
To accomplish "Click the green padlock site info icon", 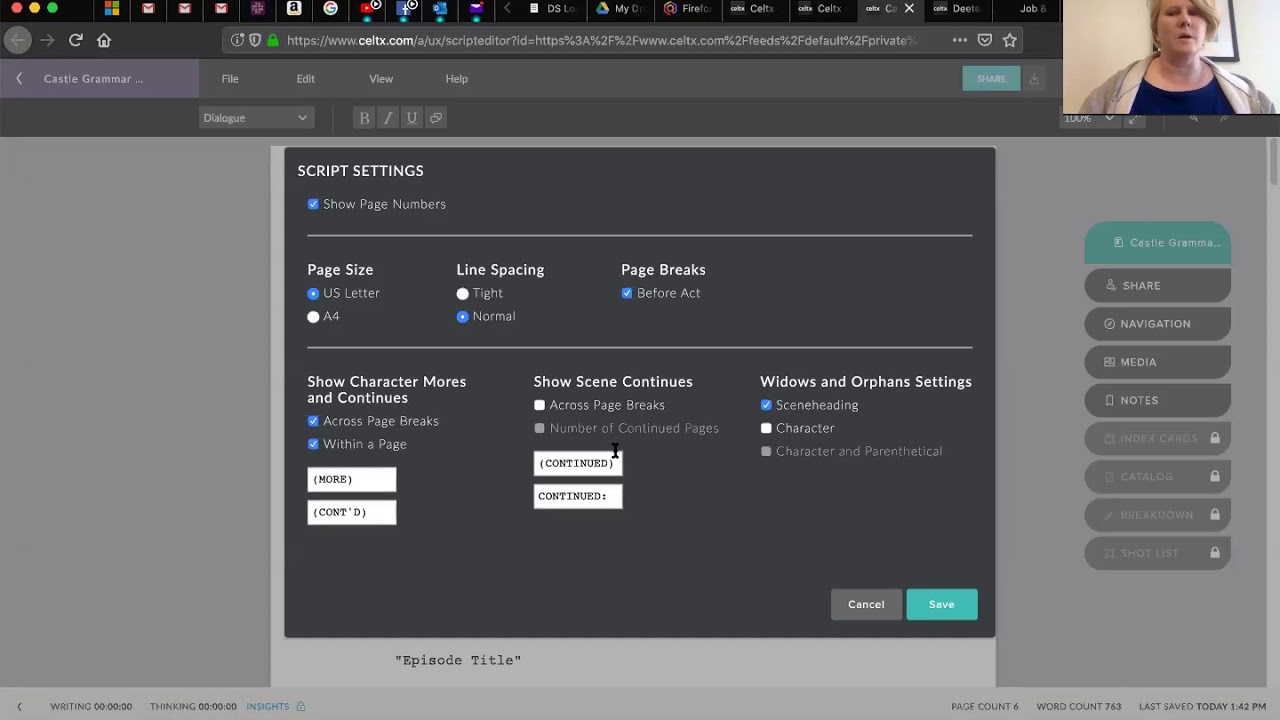I will [x=273, y=40].
